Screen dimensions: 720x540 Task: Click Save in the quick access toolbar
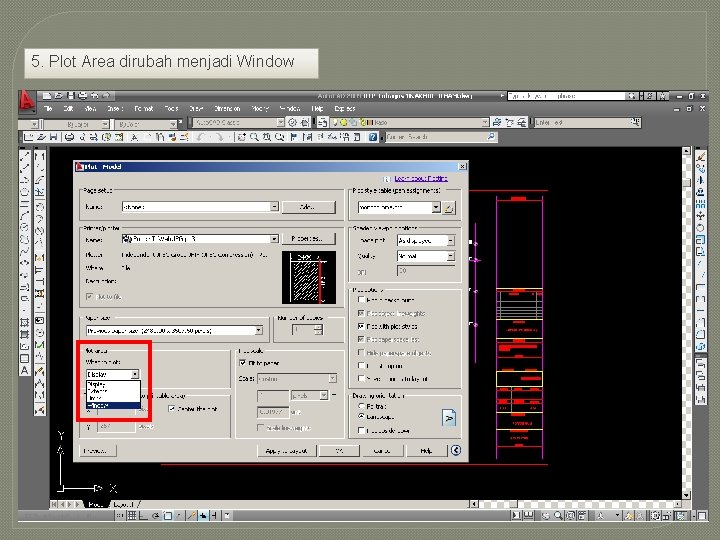click(x=71, y=96)
